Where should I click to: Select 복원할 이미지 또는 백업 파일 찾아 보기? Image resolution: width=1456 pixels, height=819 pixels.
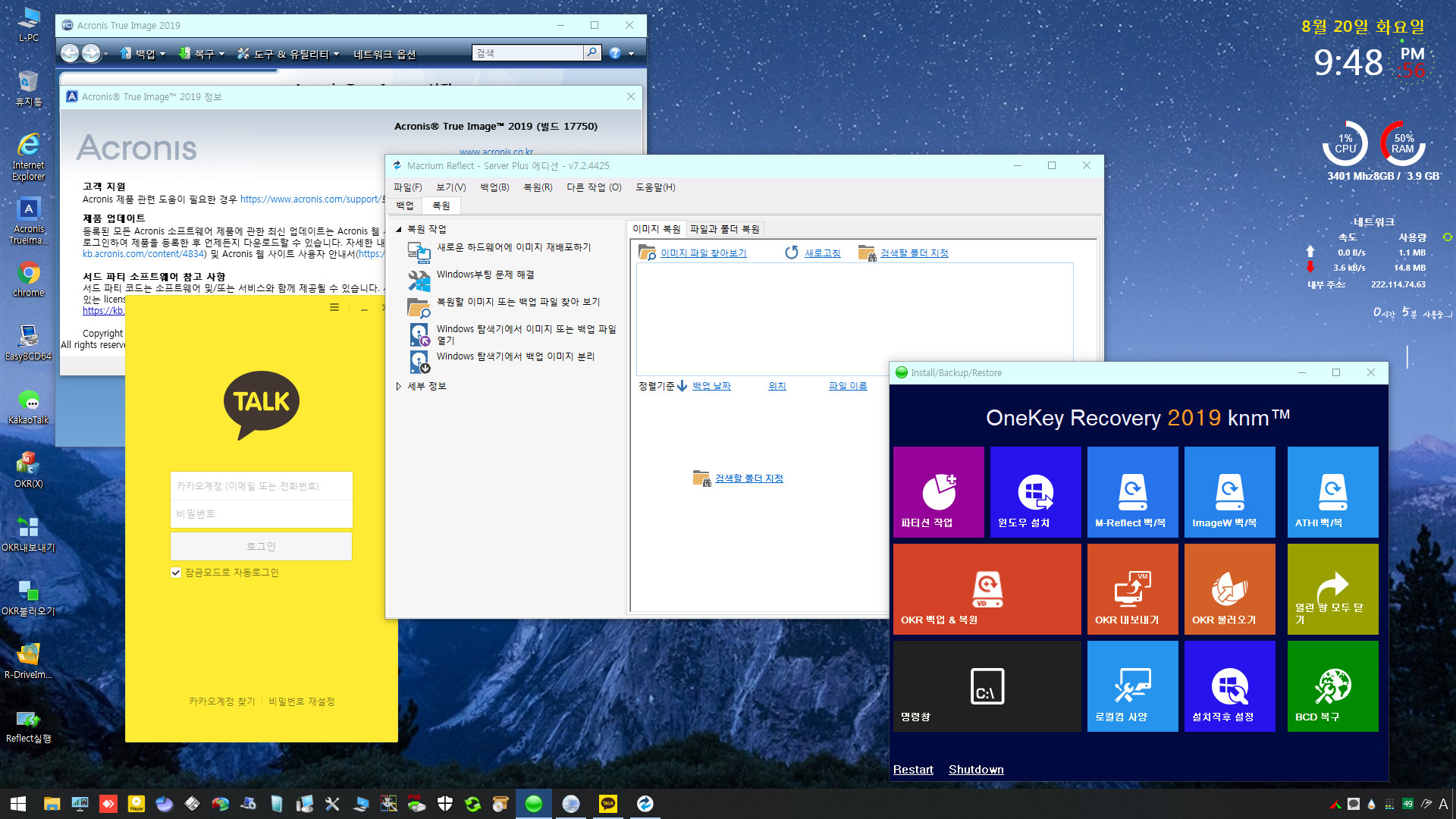pyautogui.click(x=518, y=302)
